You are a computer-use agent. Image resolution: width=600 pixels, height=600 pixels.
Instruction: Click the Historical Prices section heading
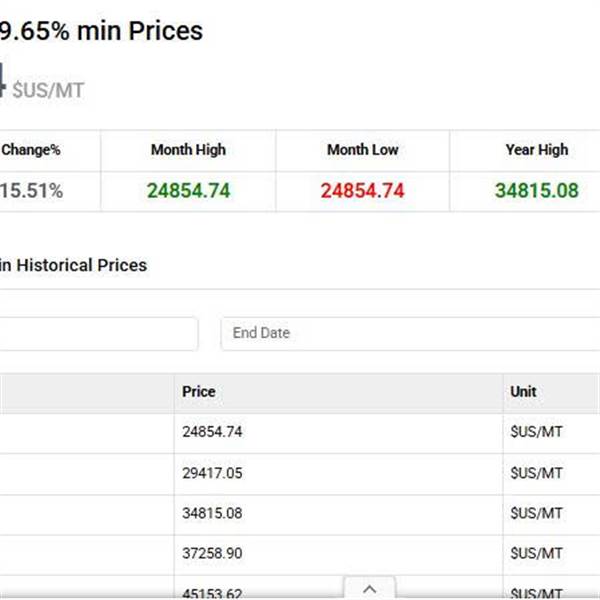coord(74,265)
